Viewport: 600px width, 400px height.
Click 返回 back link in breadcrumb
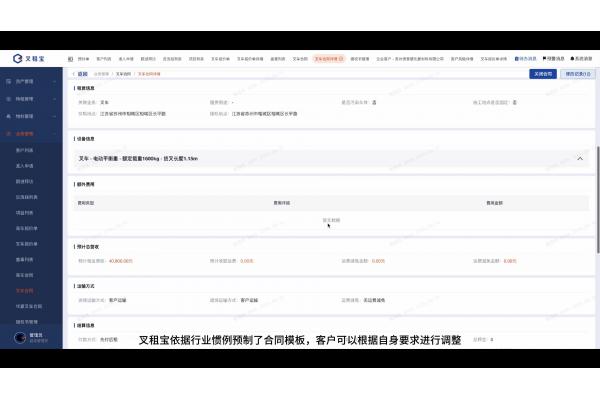[x=80, y=73]
